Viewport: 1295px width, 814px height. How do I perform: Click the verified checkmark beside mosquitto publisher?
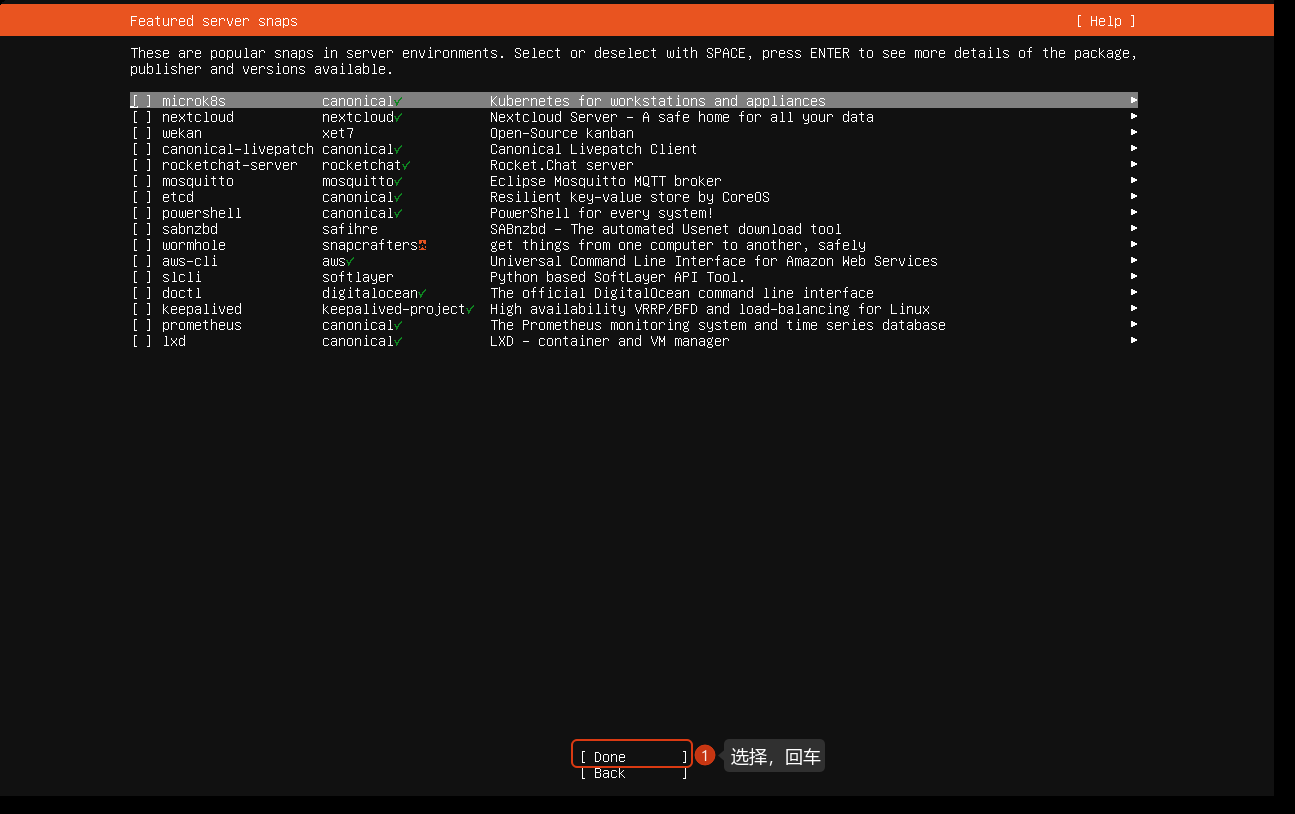pyautogui.click(x=398, y=181)
